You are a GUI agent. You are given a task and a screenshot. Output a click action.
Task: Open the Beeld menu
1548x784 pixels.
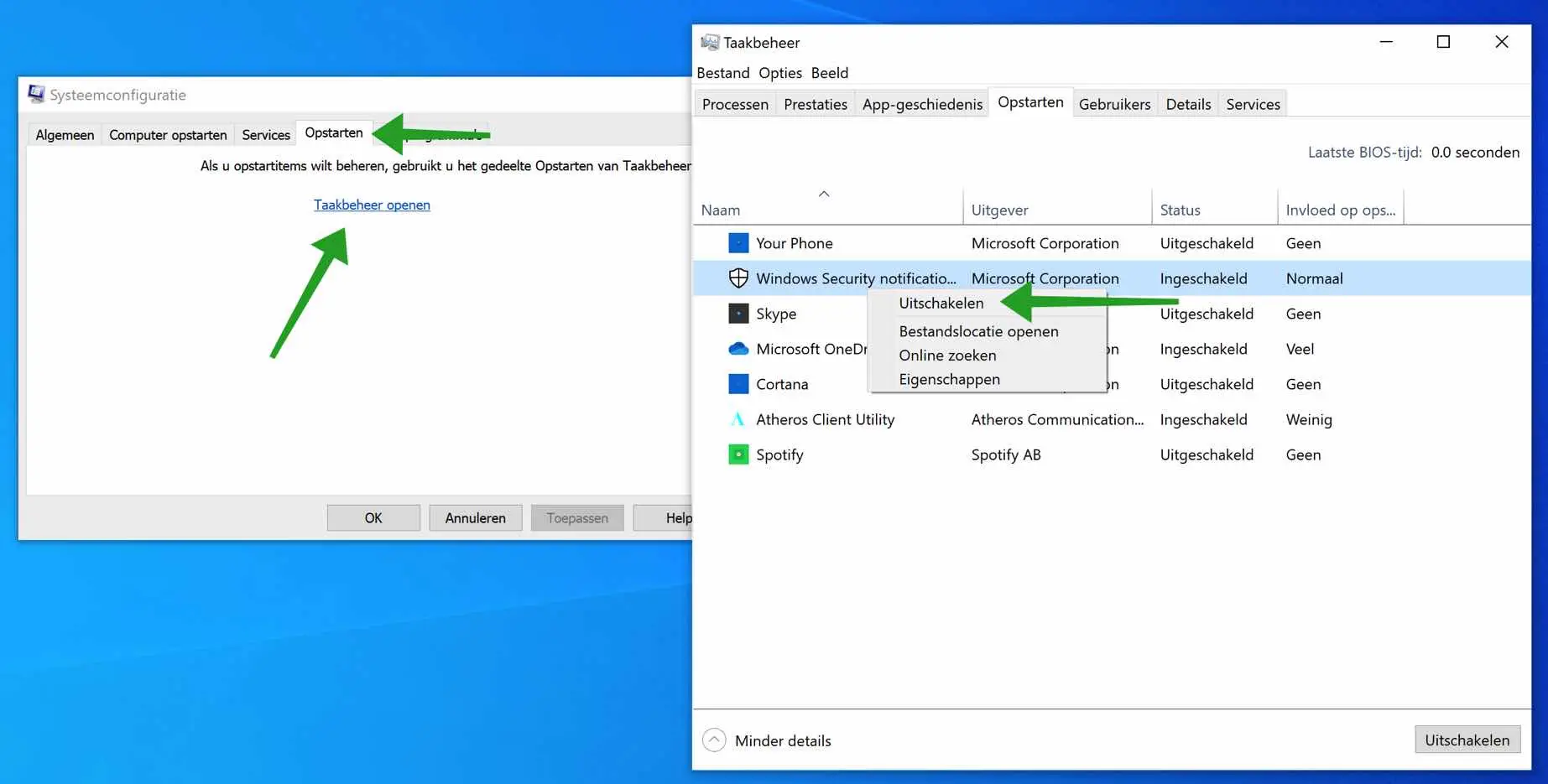coord(830,73)
